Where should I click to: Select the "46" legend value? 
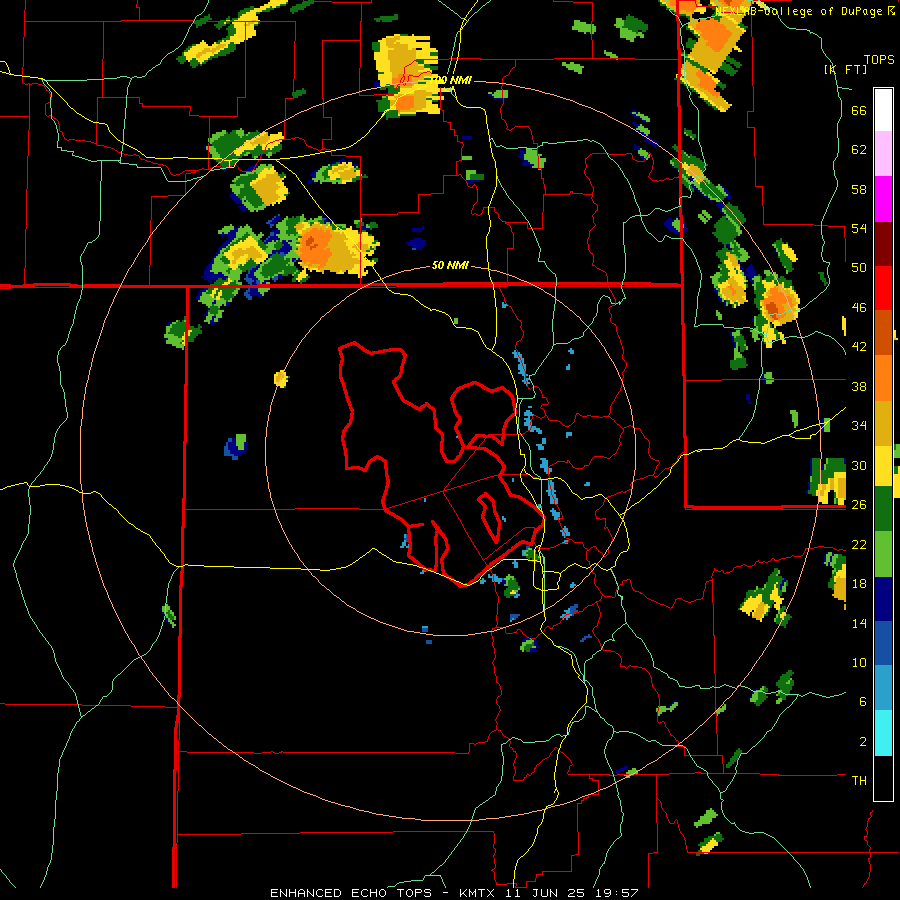pyautogui.click(x=859, y=308)
